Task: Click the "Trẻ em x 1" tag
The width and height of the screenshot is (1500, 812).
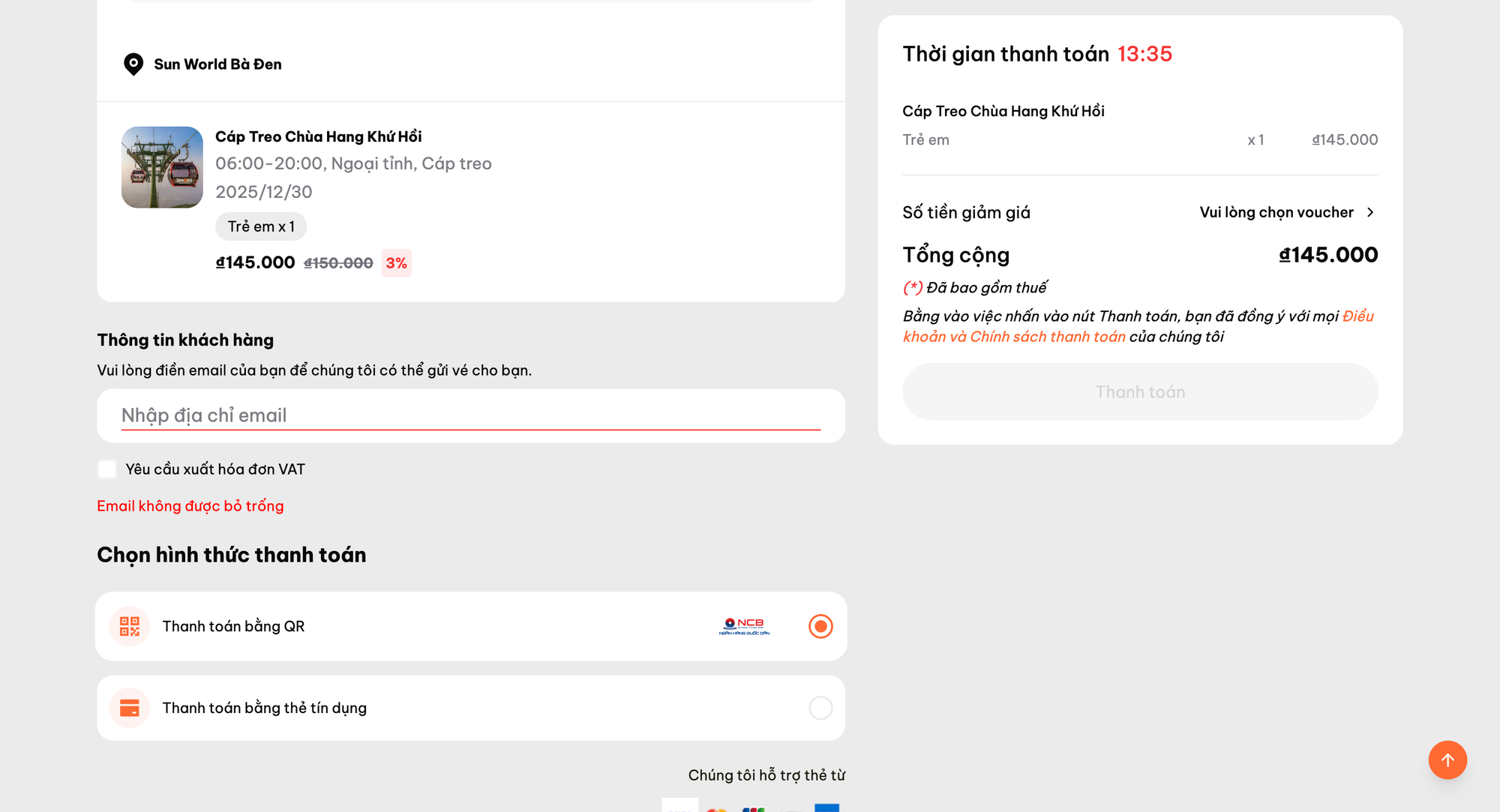Action: (x=261, y=226)
